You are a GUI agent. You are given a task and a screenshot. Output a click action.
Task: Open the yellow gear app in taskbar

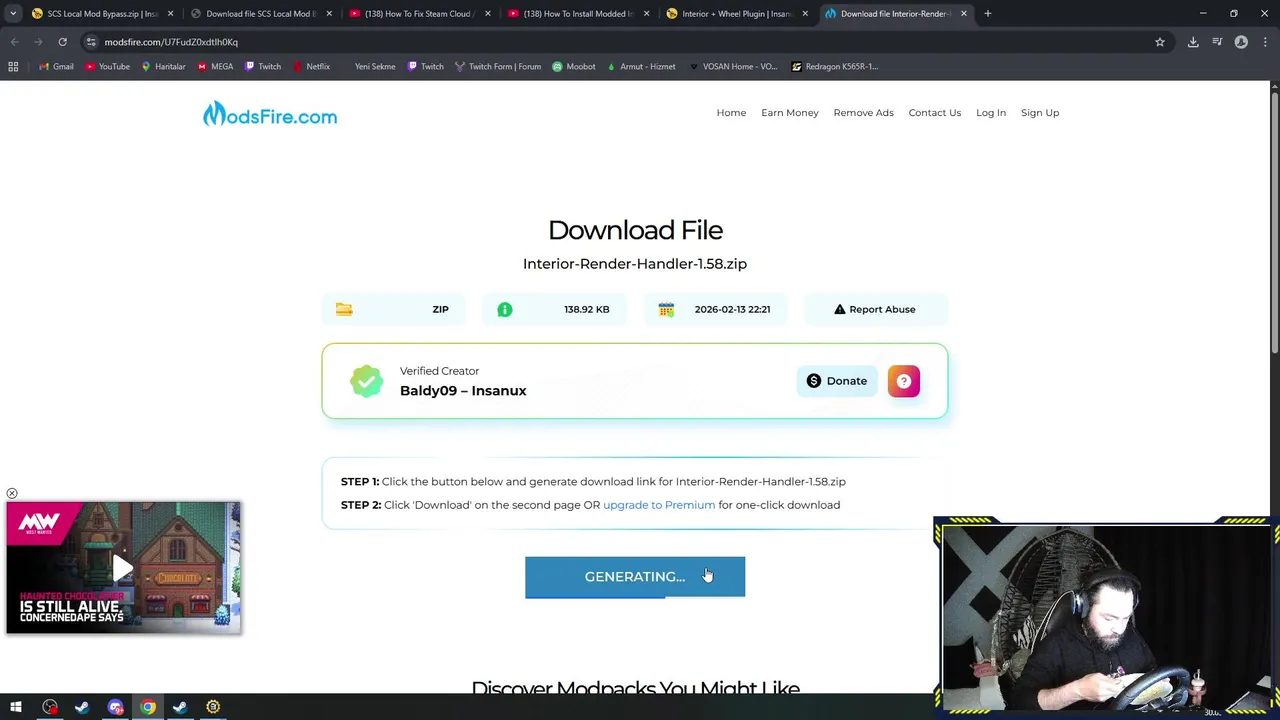coord(213,707)
